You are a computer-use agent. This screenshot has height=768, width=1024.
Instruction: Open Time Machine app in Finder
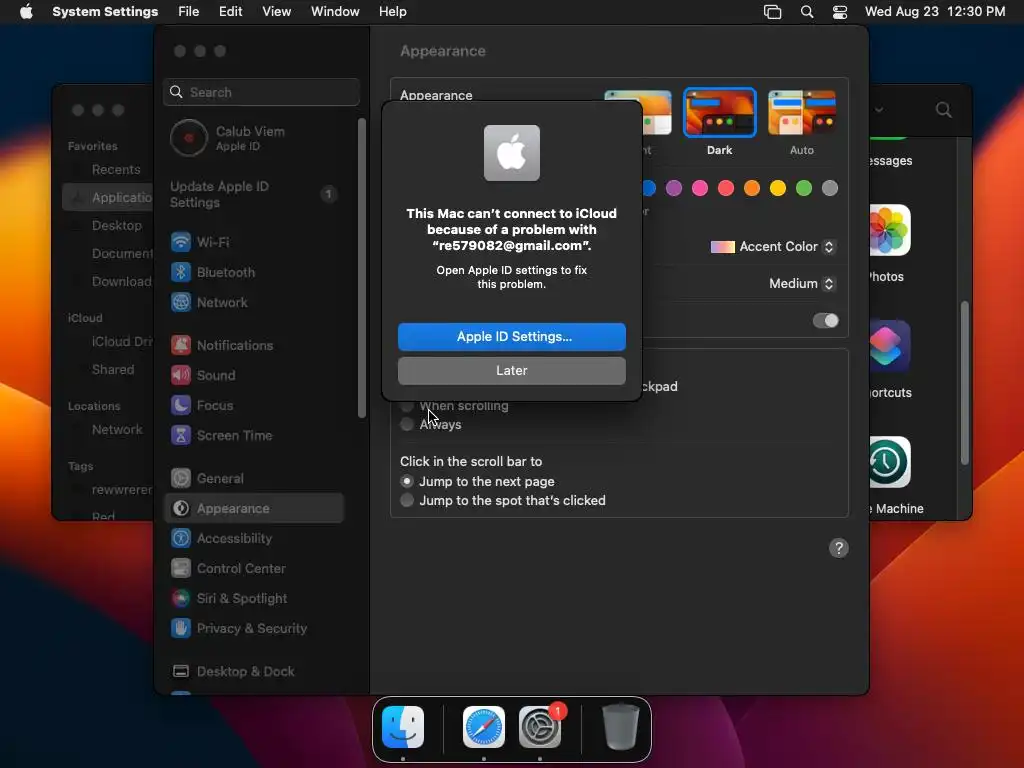click(889, 462)
